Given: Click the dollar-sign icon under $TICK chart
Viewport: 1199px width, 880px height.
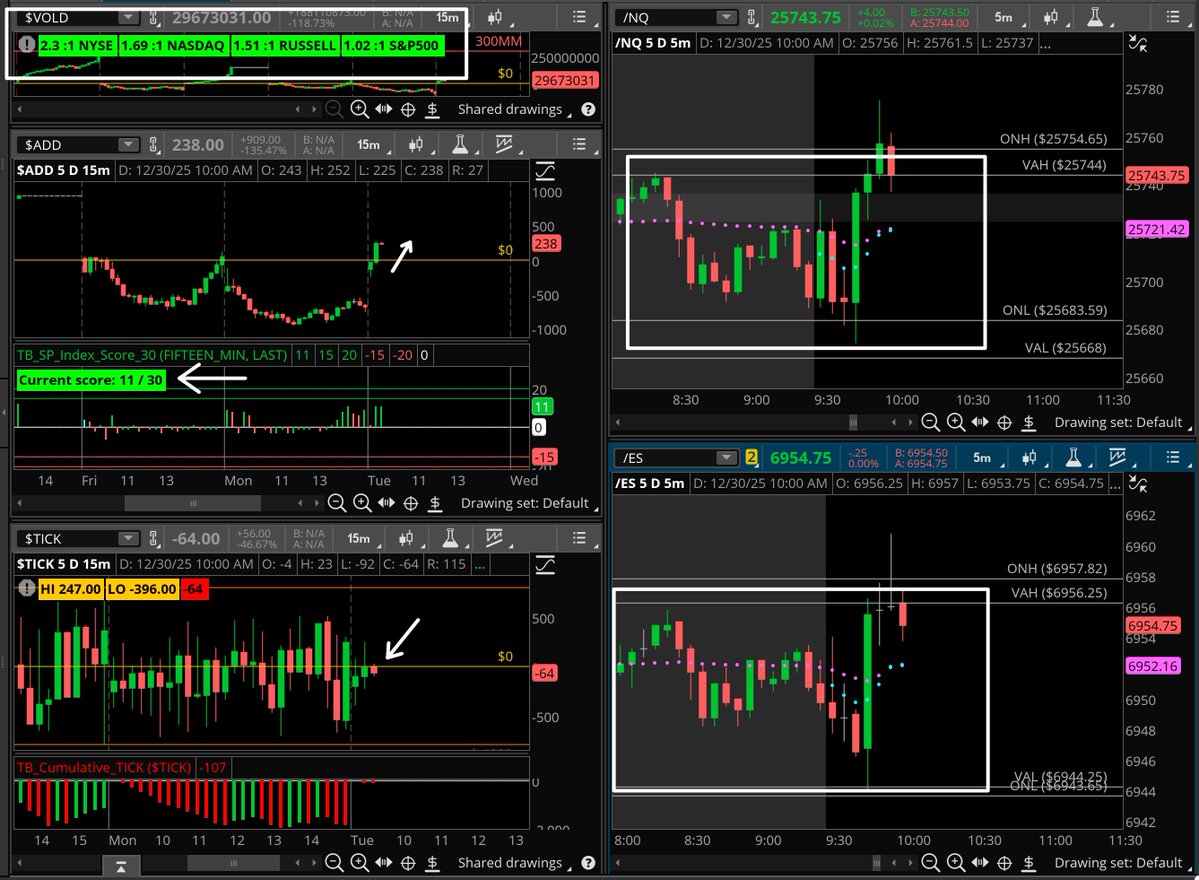Looking at the screenshot, I should [432, 862].
